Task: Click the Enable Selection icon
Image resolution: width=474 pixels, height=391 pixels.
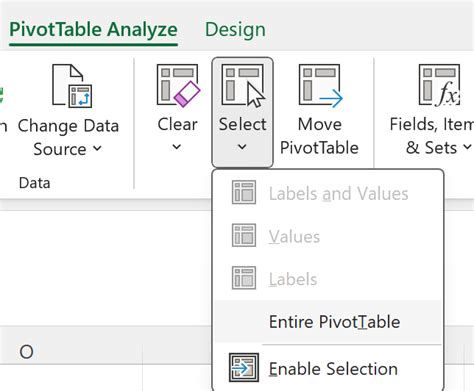Action: pyautogui.click(x=244, y=367)
